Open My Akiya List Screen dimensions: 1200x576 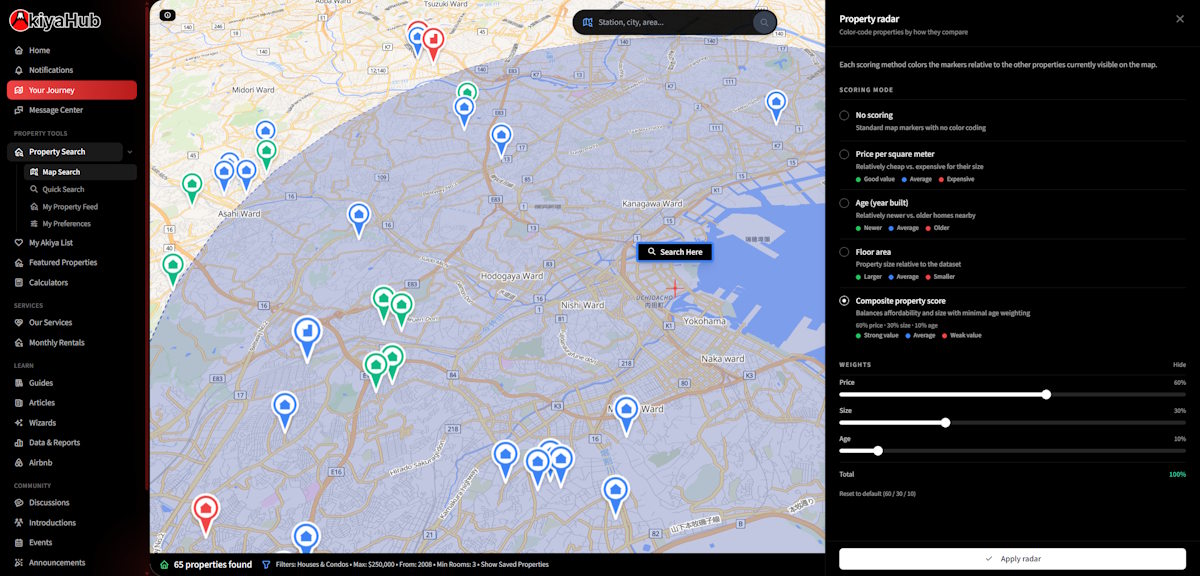tap(51, 243)
